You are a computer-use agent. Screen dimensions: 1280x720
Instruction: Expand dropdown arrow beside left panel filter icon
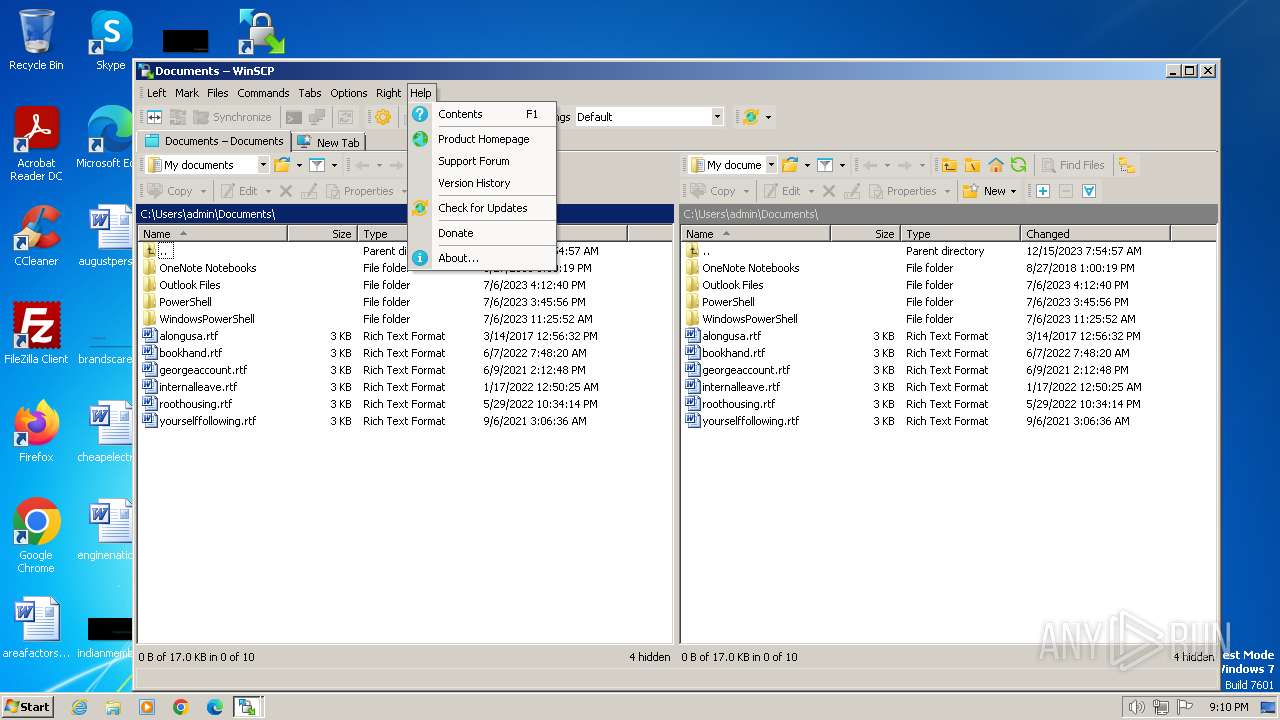334,165
